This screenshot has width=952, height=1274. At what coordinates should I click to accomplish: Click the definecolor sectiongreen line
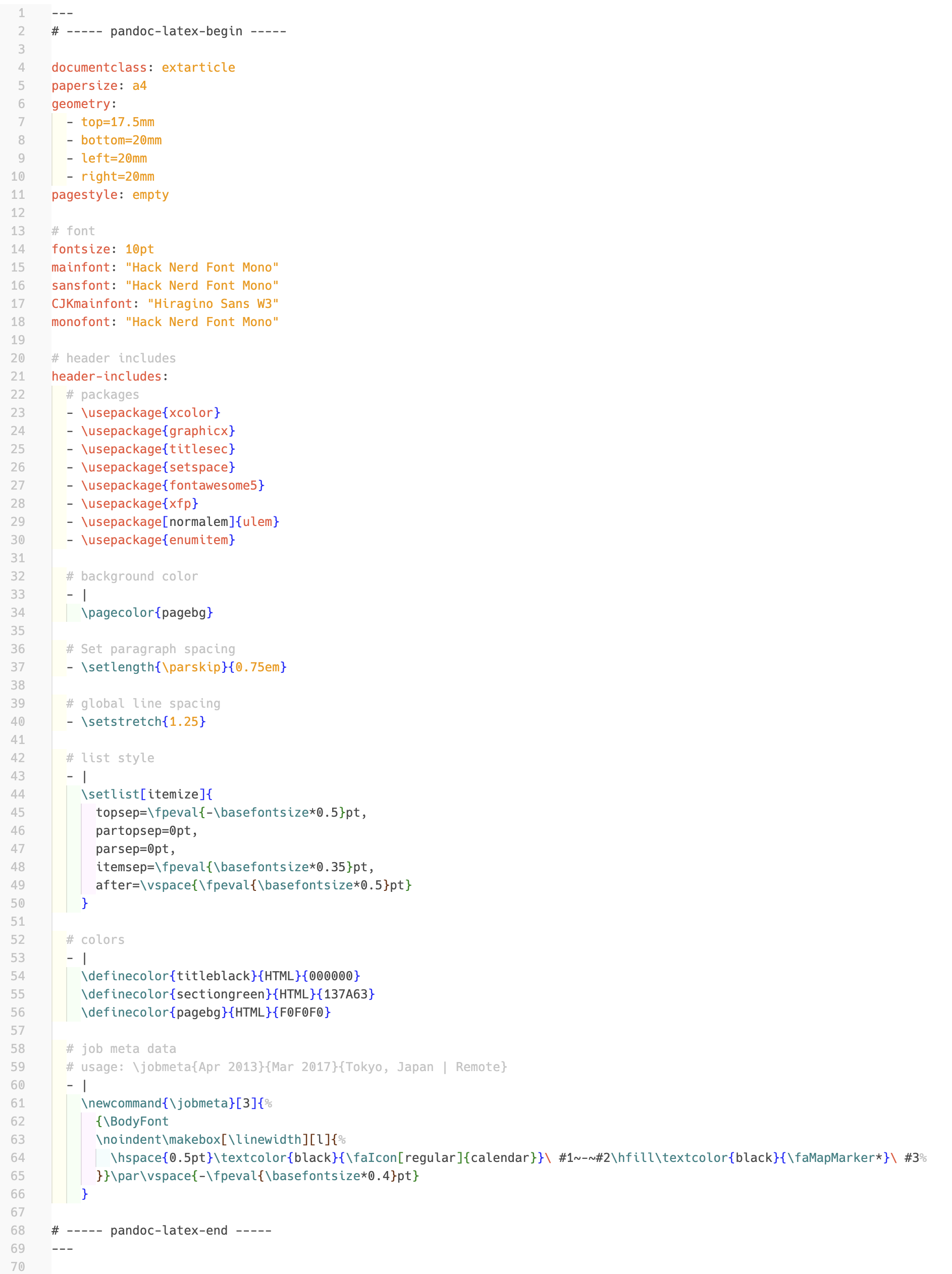click(228, 994)
